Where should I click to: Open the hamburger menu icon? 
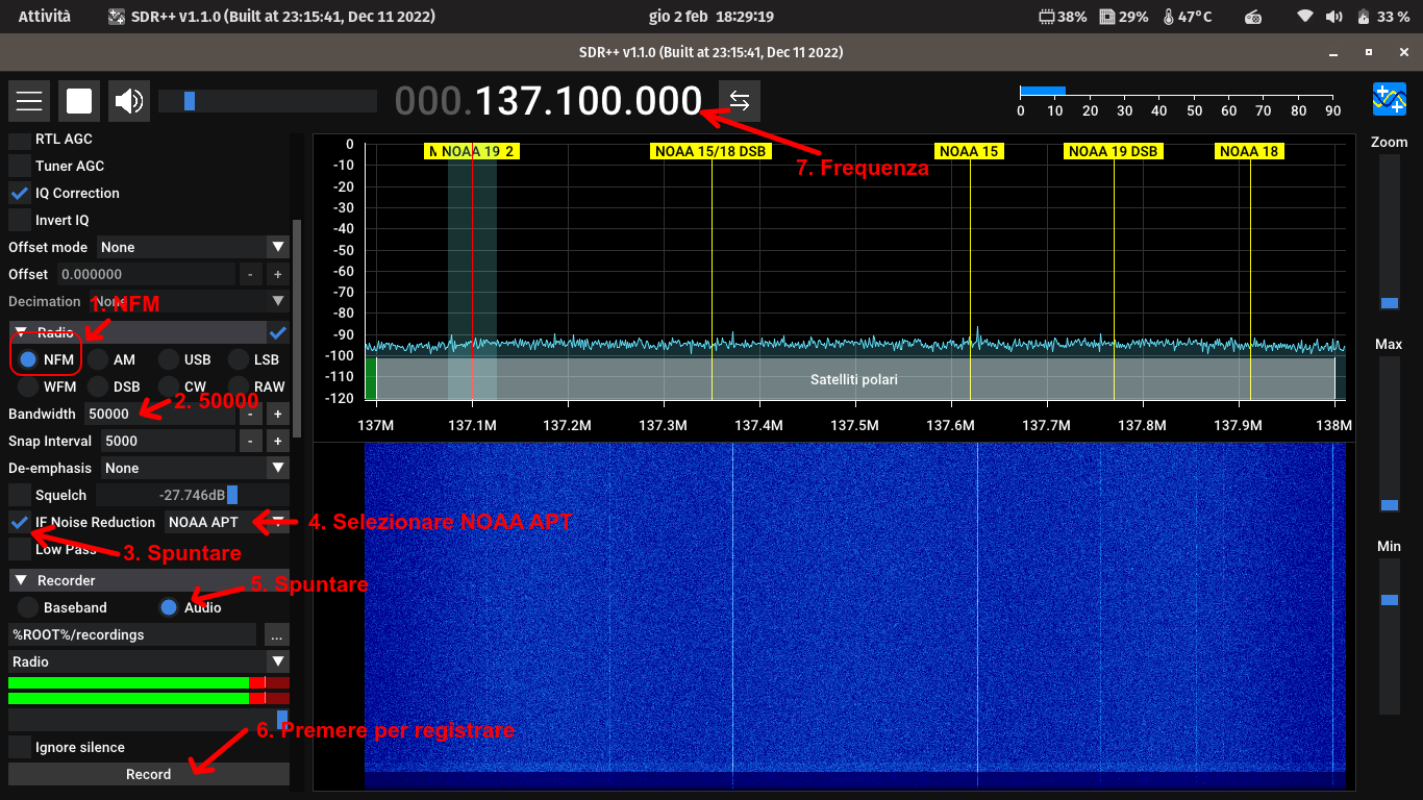pos(29,101)
